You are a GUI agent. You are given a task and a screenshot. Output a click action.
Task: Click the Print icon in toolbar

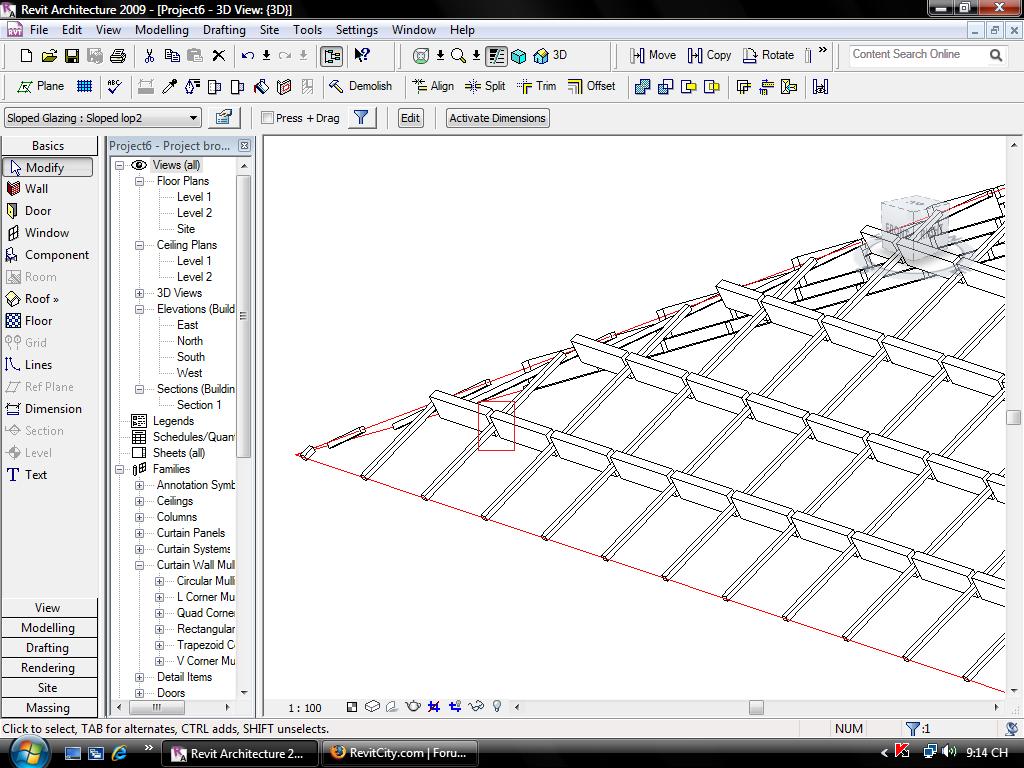coord(118,55)
